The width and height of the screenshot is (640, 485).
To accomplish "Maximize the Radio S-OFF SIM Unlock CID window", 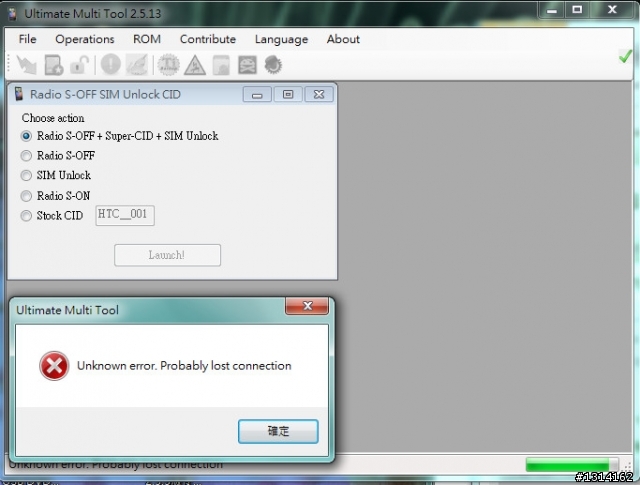I will 288,94.
